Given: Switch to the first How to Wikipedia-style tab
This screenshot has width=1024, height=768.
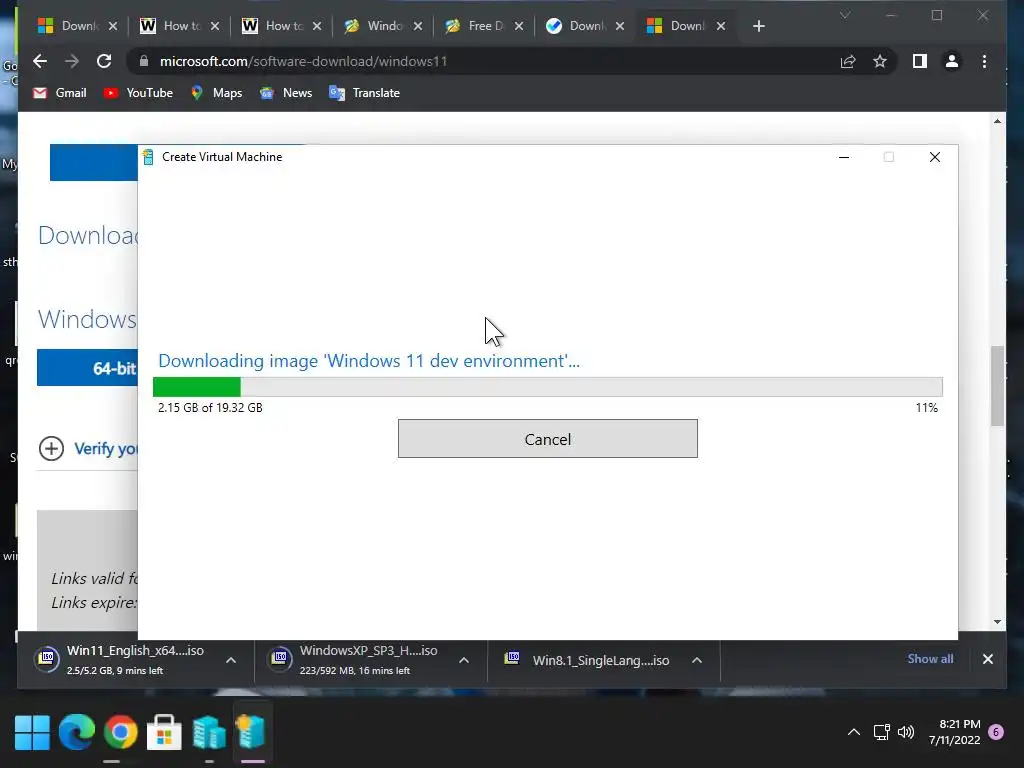Looking at the screenshot, I should (171, 26).
